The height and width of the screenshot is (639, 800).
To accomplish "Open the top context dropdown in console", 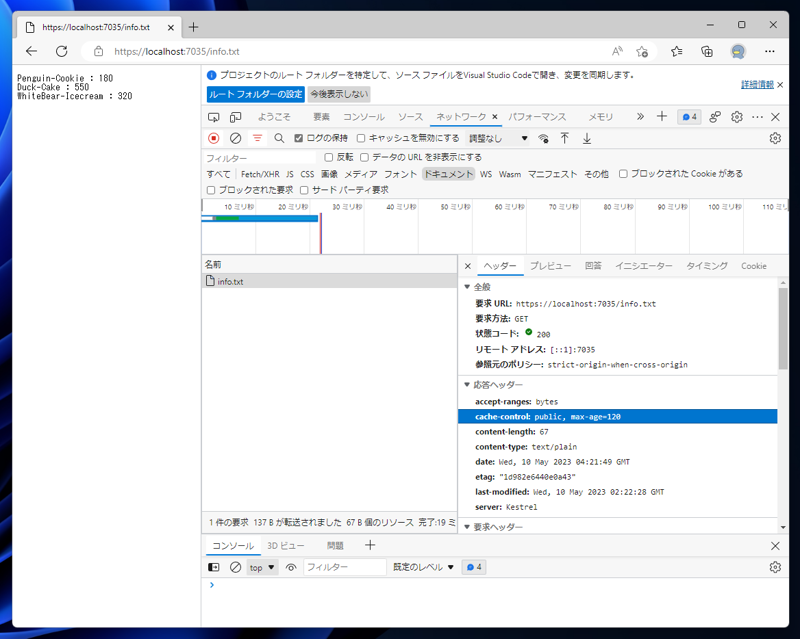I will click(262, 567).
